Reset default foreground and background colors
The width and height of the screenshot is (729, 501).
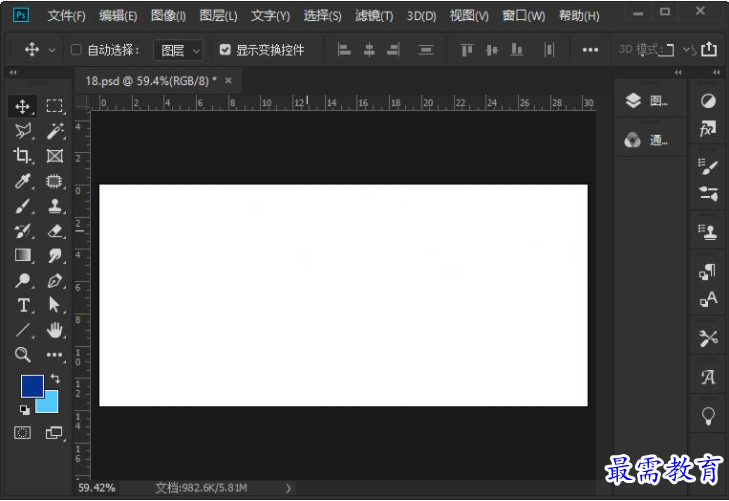[25, 410]
